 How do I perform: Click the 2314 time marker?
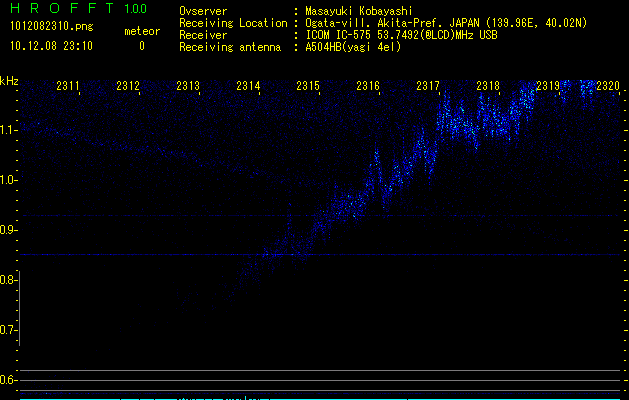(248, 85)
